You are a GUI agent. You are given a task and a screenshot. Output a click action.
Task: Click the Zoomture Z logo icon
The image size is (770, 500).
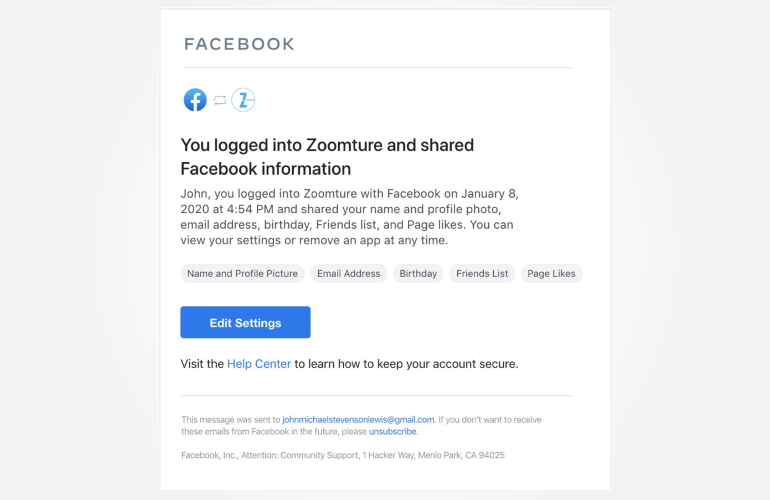click(x=243, y=100)
